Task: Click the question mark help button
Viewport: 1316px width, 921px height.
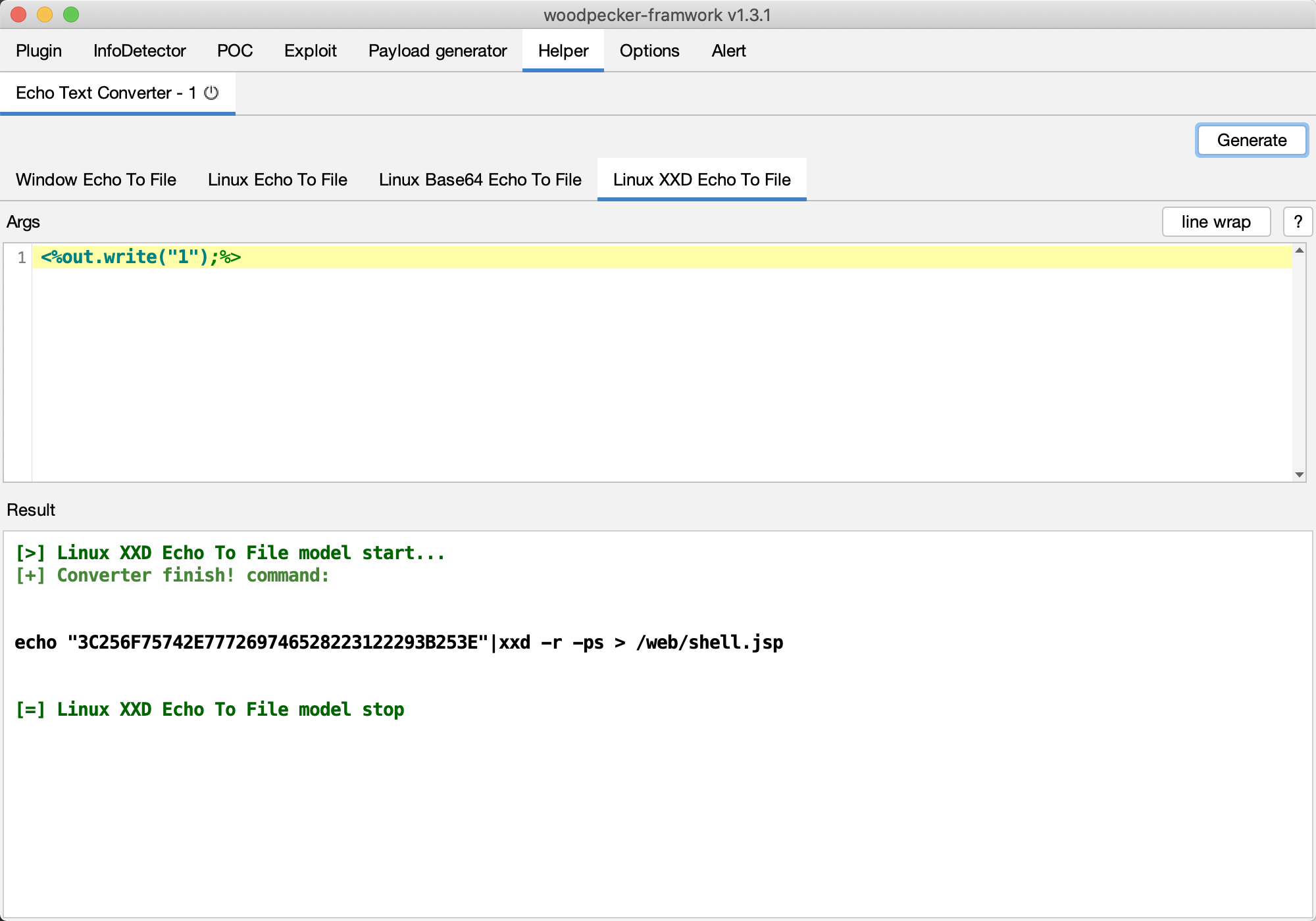Action: pyautogui.click(x=1298, y=222)
